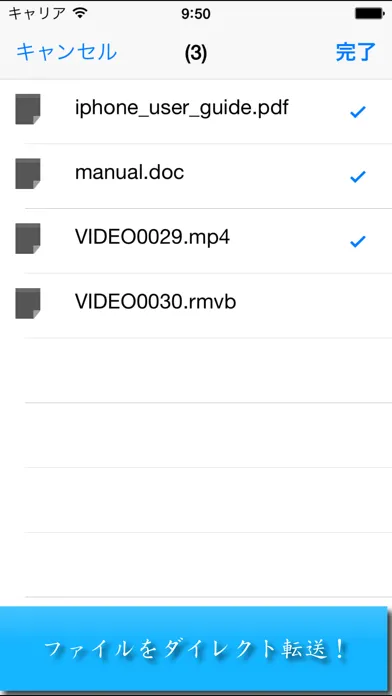Select the manual.doc file name
The width and height of the screenshot is (392, 696).
(x=129, y=172)
